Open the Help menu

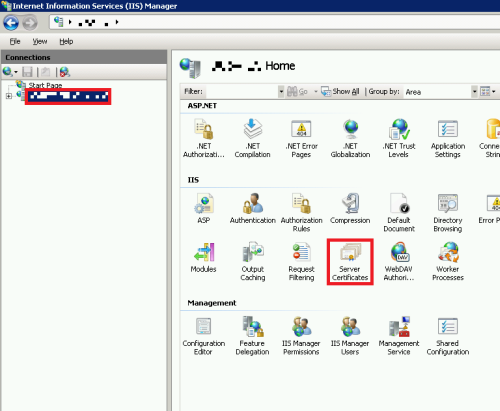(66, 41)
